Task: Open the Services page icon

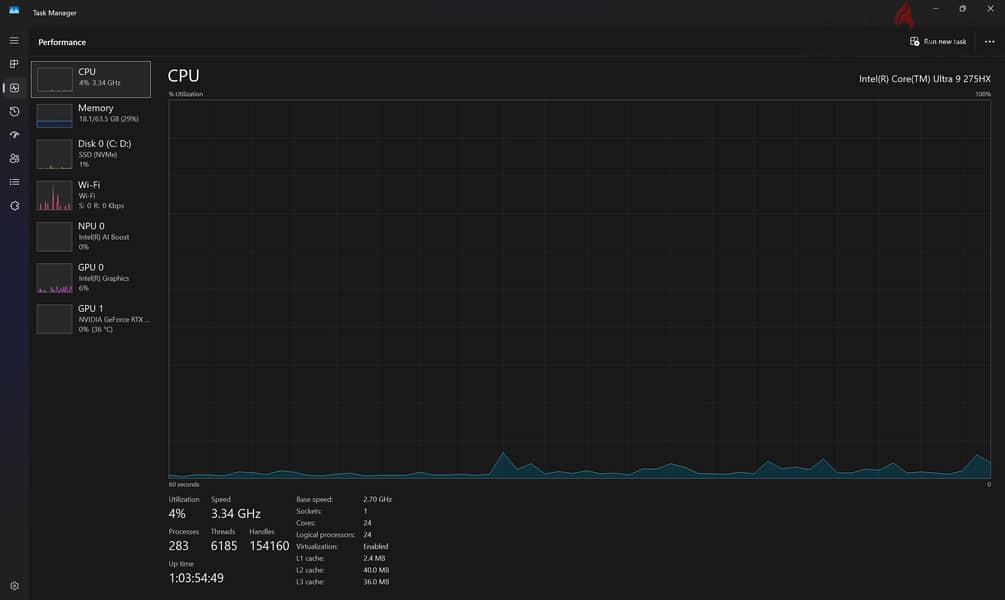Action: (14, 206)
